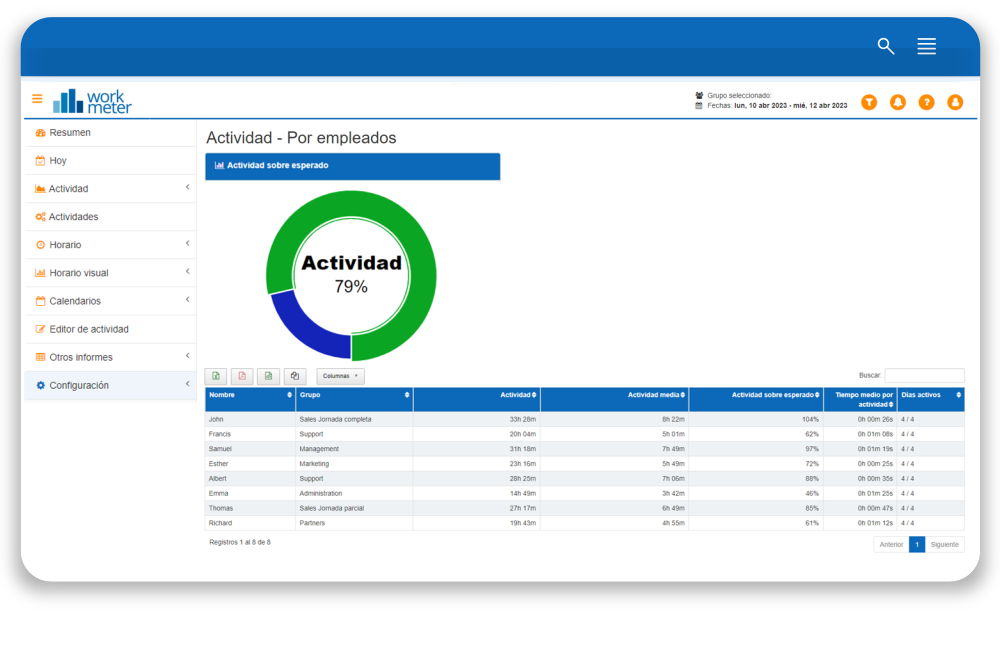This screenshot has width=1000, height=667.
Task: Click the Buscar search input field
Action: click(x=924, y=376)
